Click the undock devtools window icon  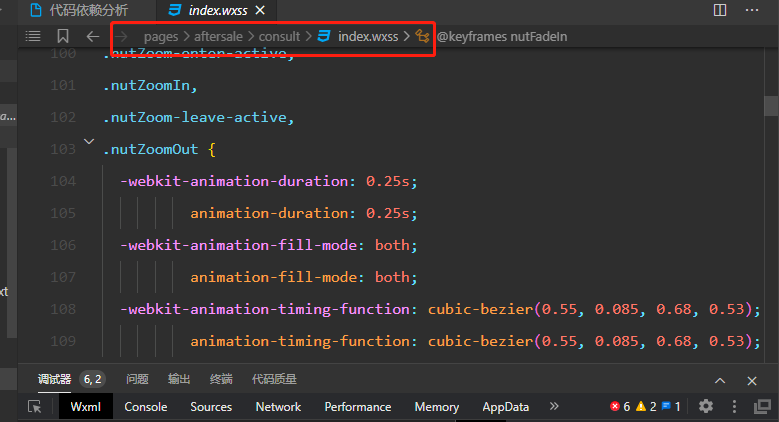[x=763, y=407]
